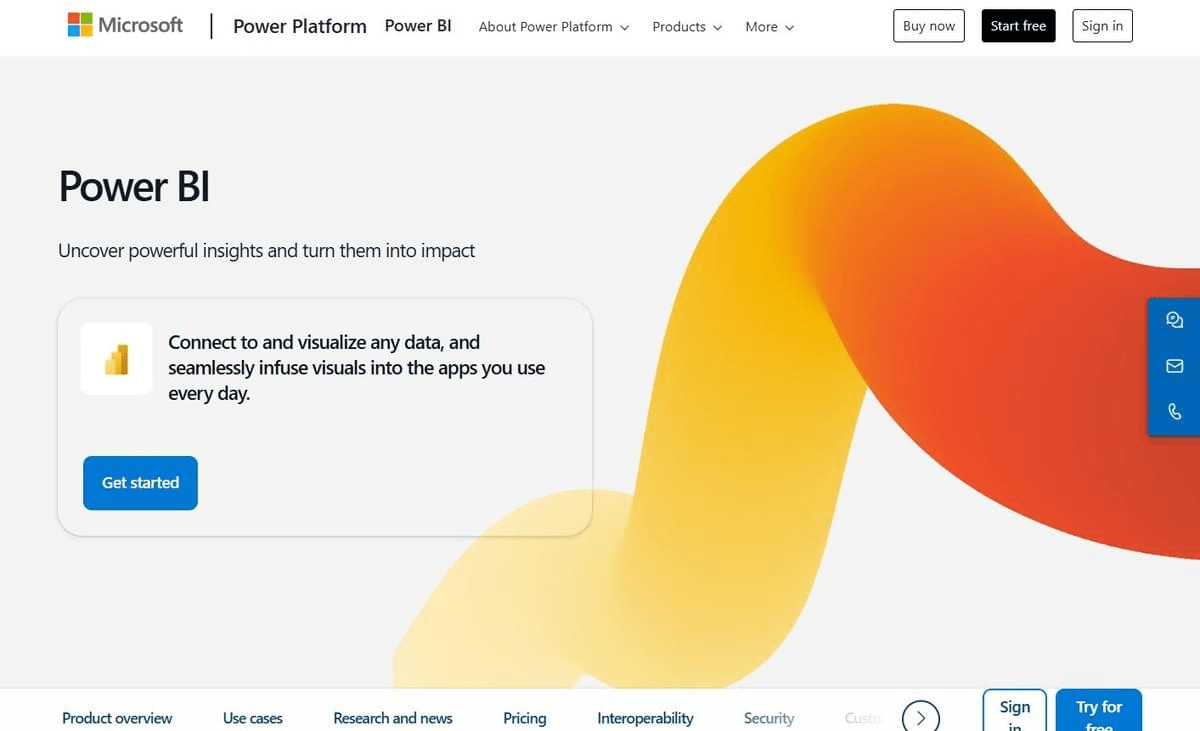Open Research and news tab

pos(393,718)
